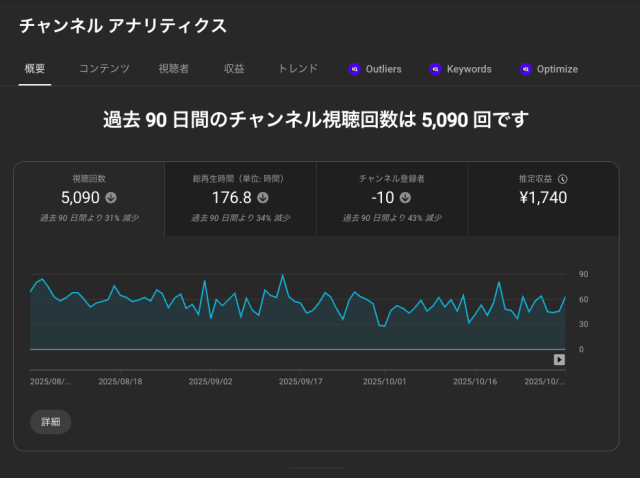640x478 pixels.
Task: Click the clock icon next to 推定収益
Action: pyautogui.click(x=563, y=178)
